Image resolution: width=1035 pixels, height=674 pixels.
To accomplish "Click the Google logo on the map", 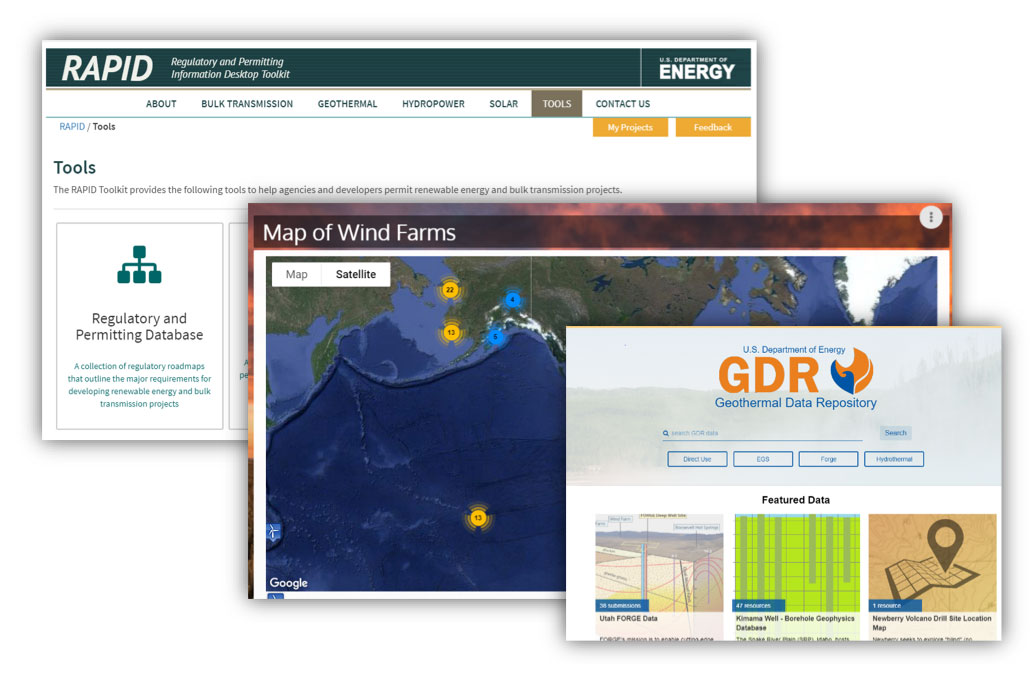I will click(287, 582).
